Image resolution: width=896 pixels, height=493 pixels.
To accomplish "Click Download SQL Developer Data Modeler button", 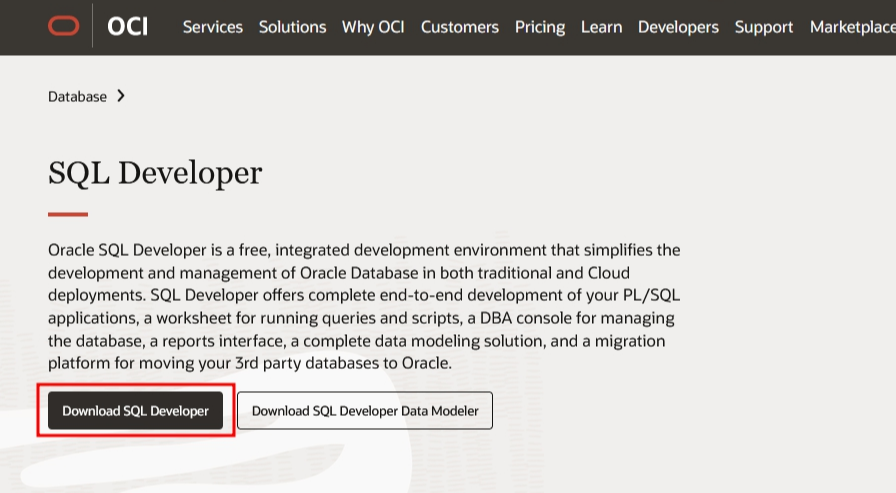I will click(x=365, y=410).
